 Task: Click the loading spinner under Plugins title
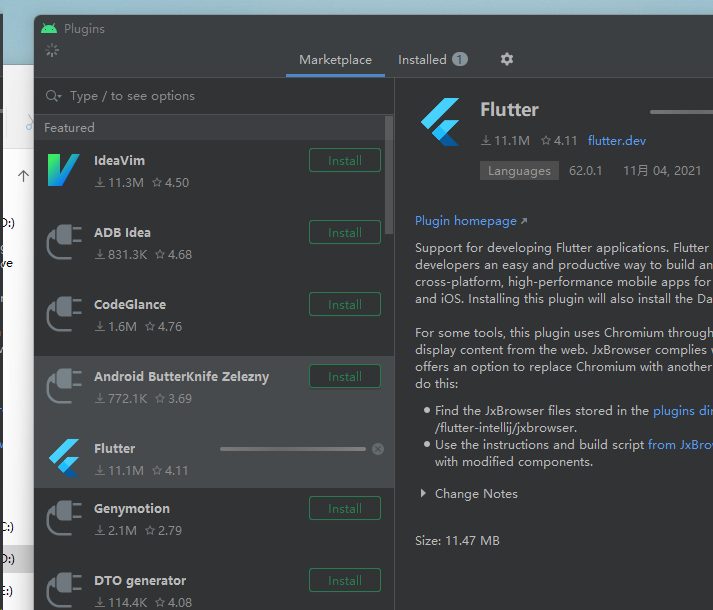[52, 50]
